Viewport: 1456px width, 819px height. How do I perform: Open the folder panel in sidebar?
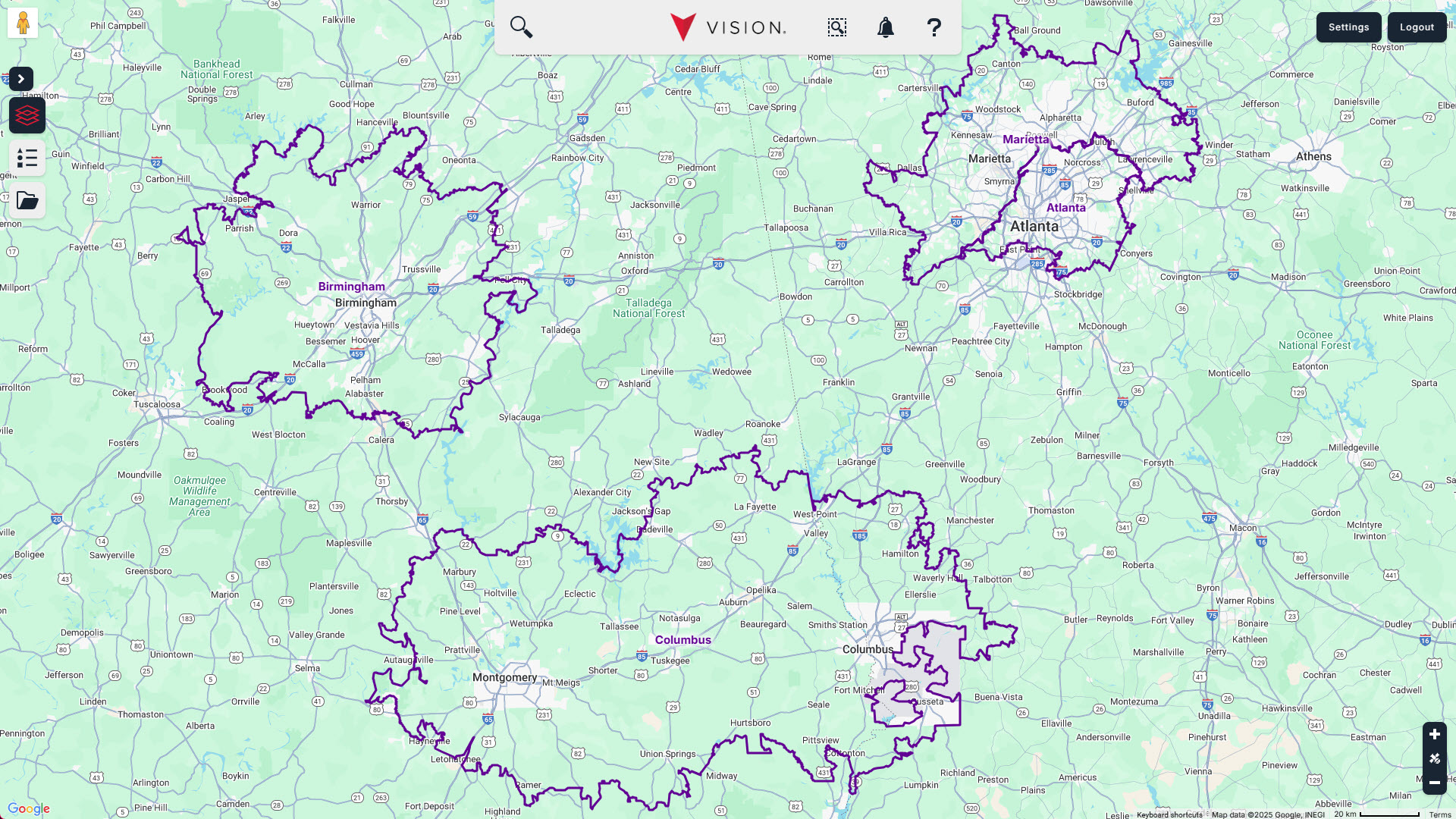(x=27, y=200)
